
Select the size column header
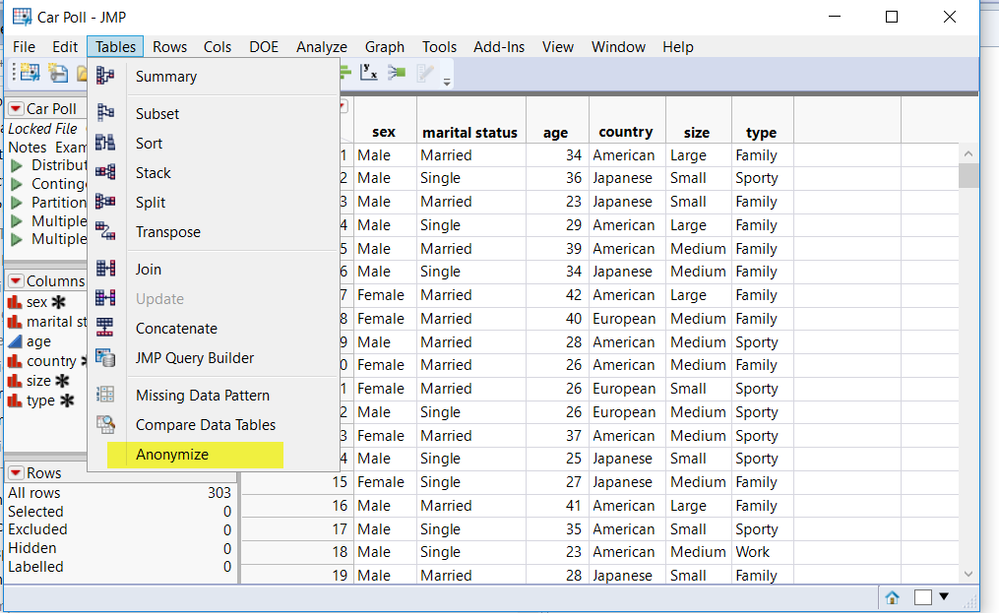(x=697, y=133)
